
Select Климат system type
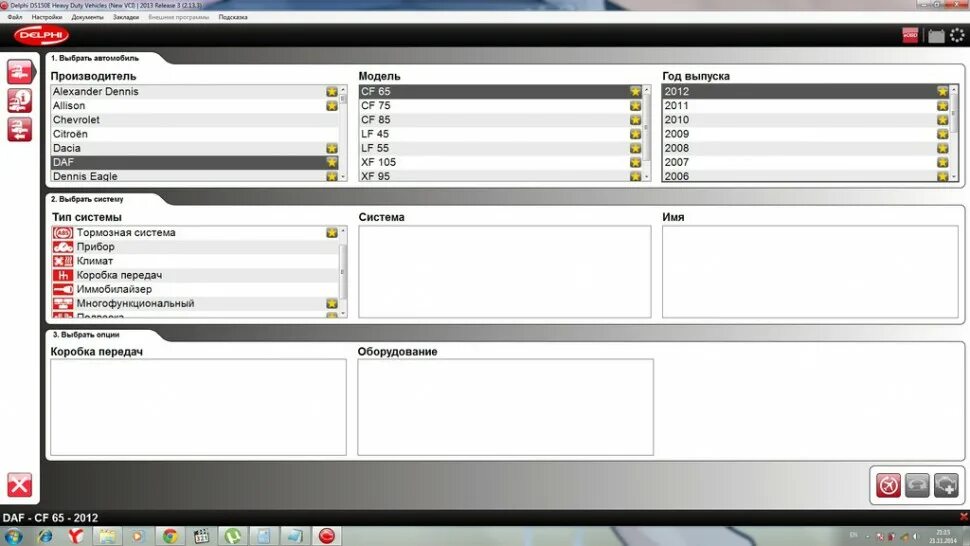click(195, 261)
